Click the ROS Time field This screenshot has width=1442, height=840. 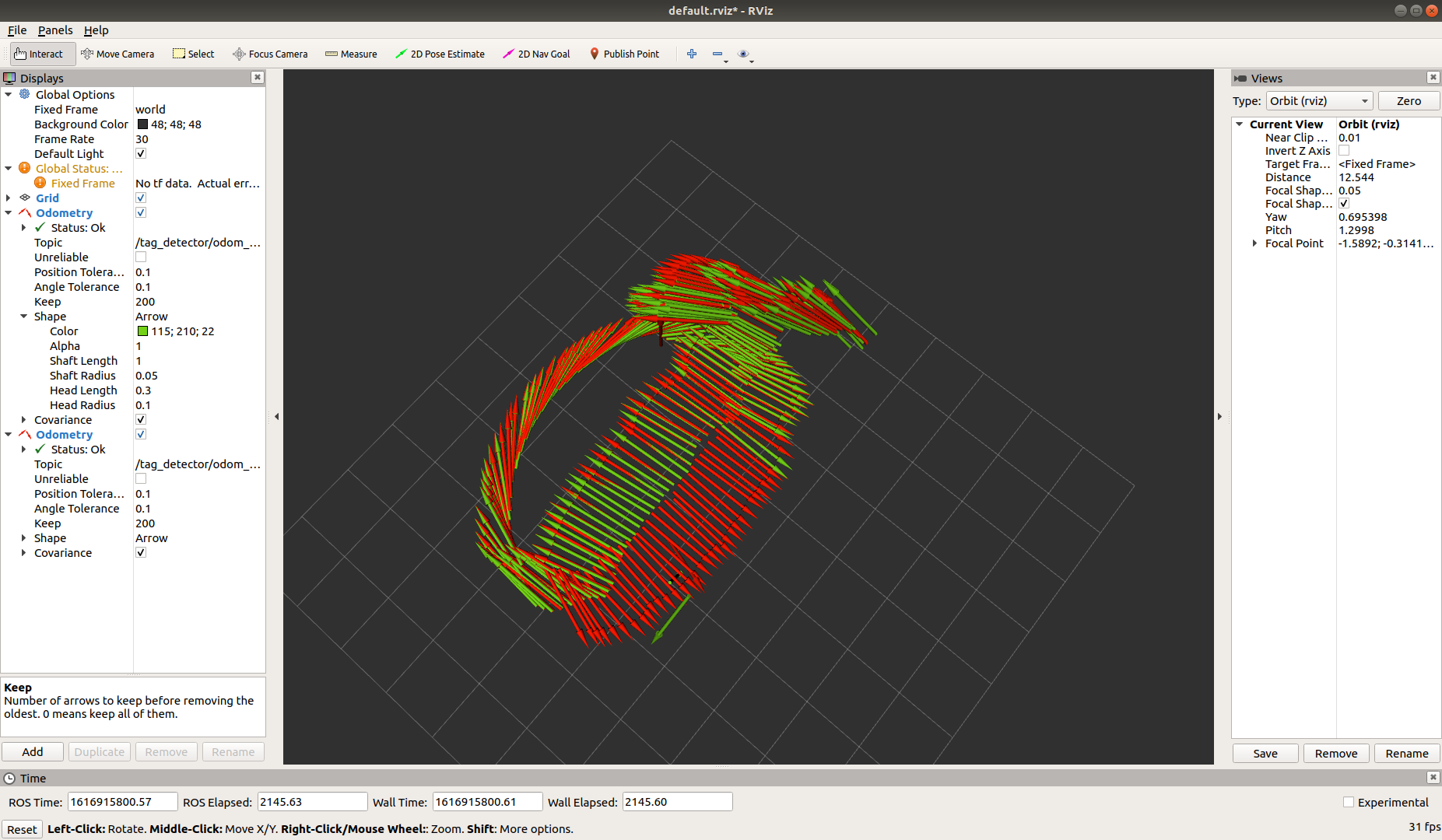(122, 802)
